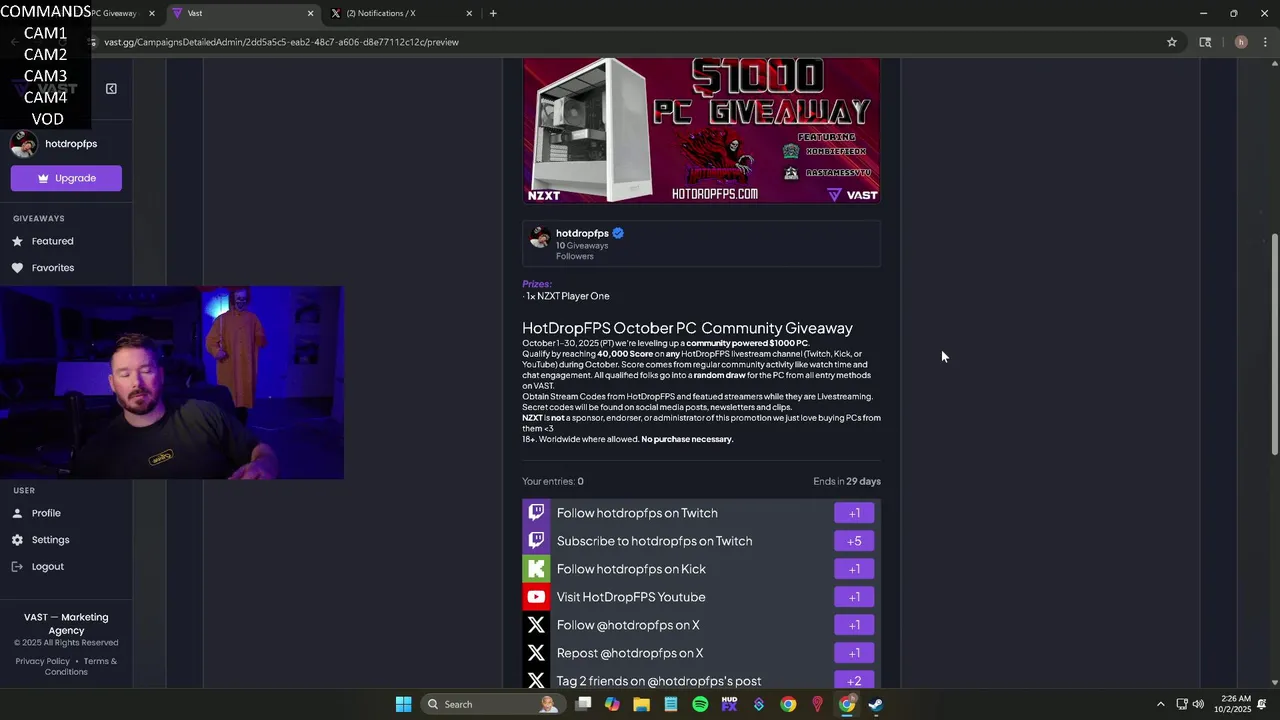1280x720 pixels.
Task: Click the Kick icon for Follow hotdropfps
Action: point(536,569)
